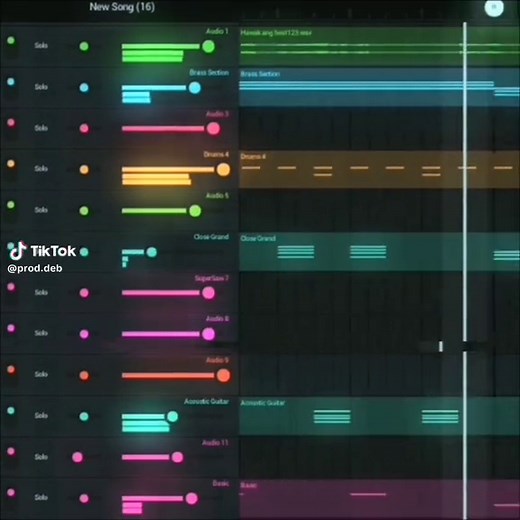520x520 pixels.
Task: Solo the SuperSaw 7 track
Action: coord(41,292)
